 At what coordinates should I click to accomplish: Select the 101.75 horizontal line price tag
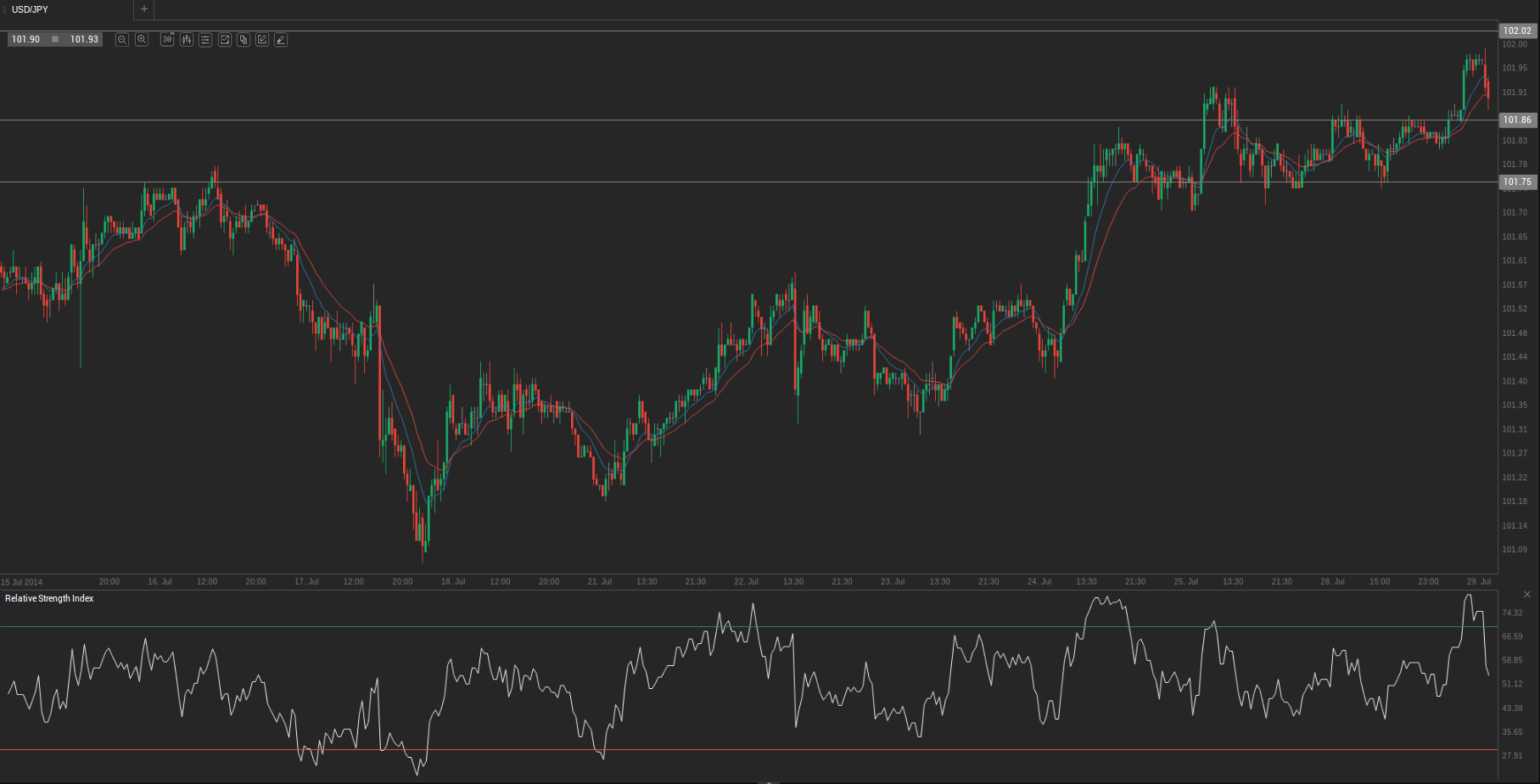tap(1517, 182)
